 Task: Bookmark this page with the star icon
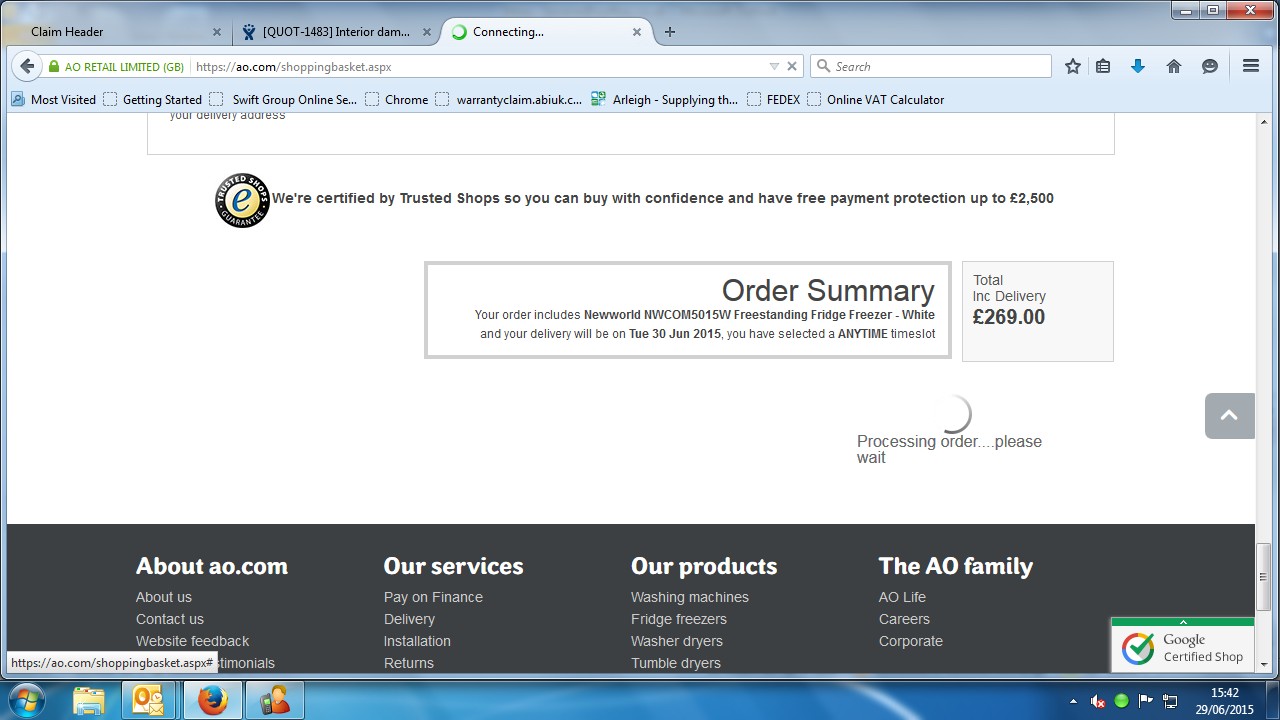click(1073, 66)
